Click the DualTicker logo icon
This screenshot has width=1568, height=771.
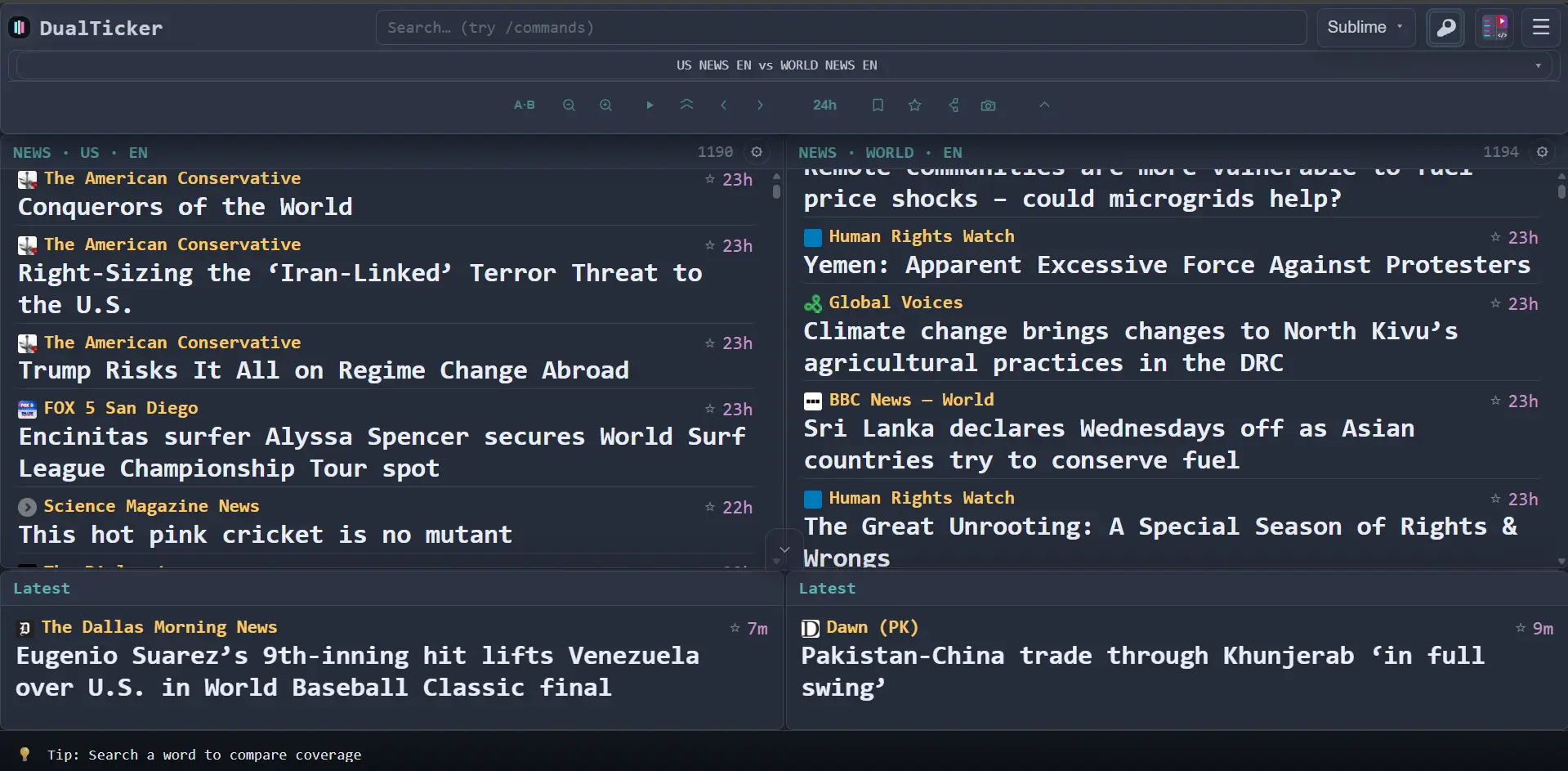[x=20, y=28]
